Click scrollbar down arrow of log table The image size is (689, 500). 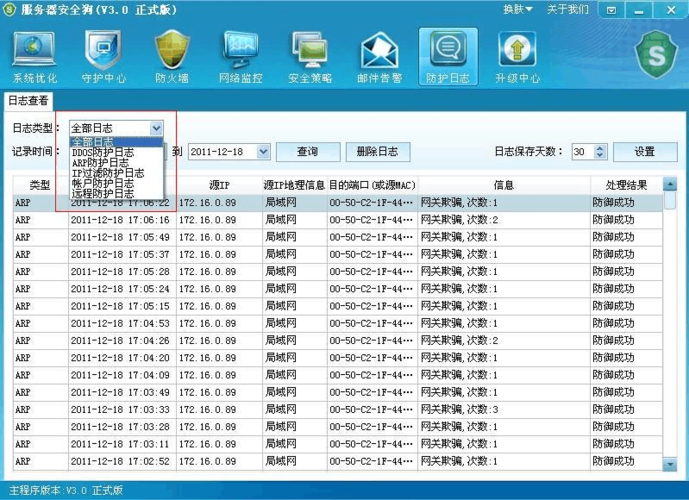[670, 464]
